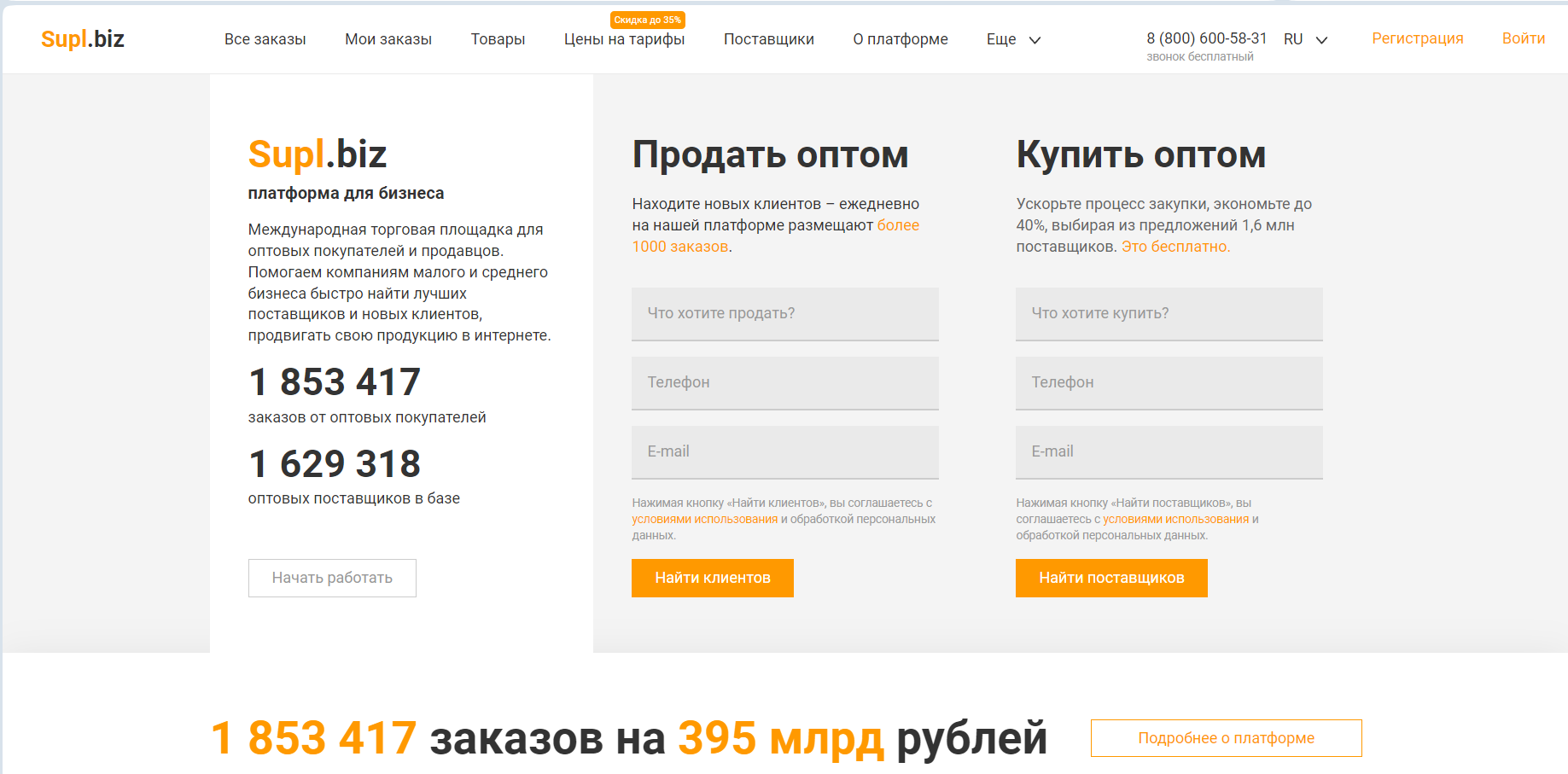The image size is (1568, 774).
Task: Focus the Телефон field under Купить оптом
Action: 1169,383
